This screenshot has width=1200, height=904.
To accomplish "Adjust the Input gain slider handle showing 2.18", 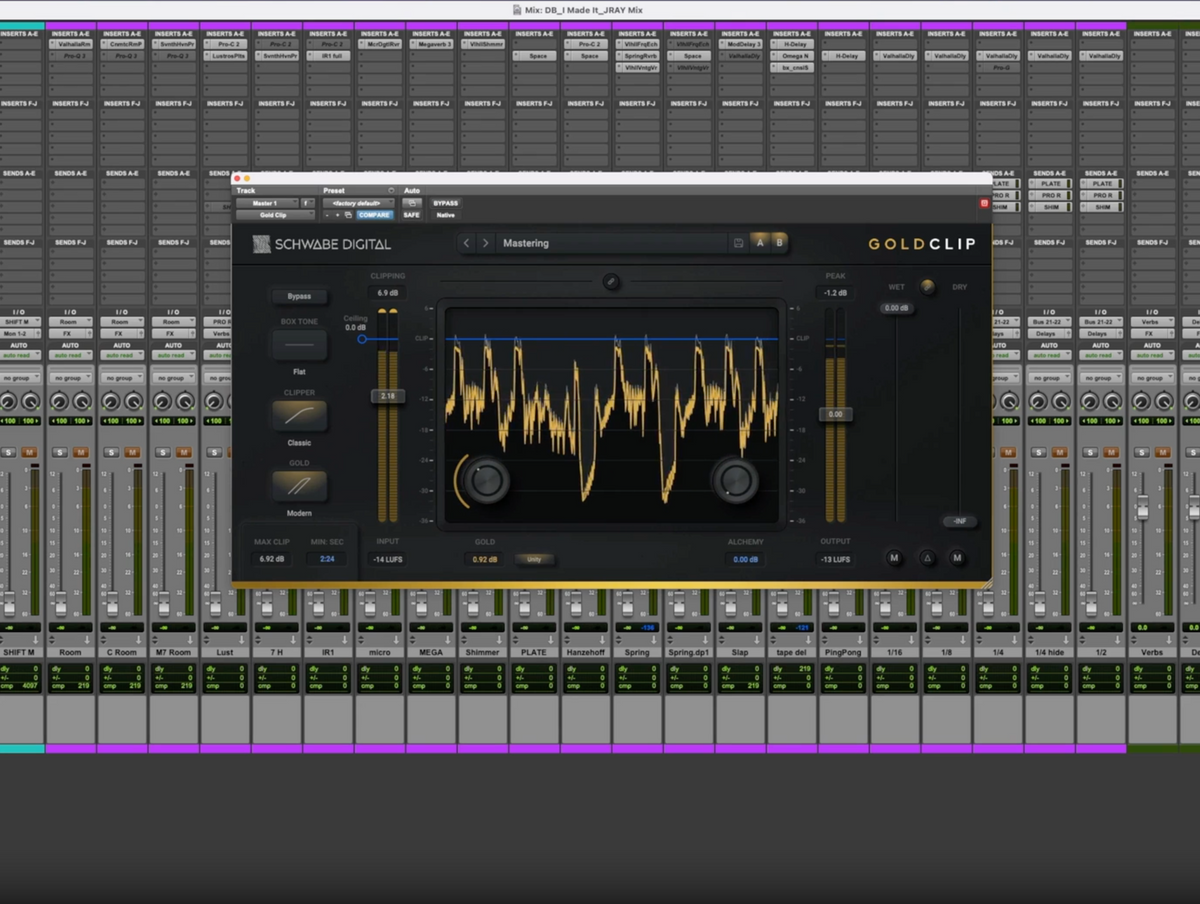I will (387, 397).
